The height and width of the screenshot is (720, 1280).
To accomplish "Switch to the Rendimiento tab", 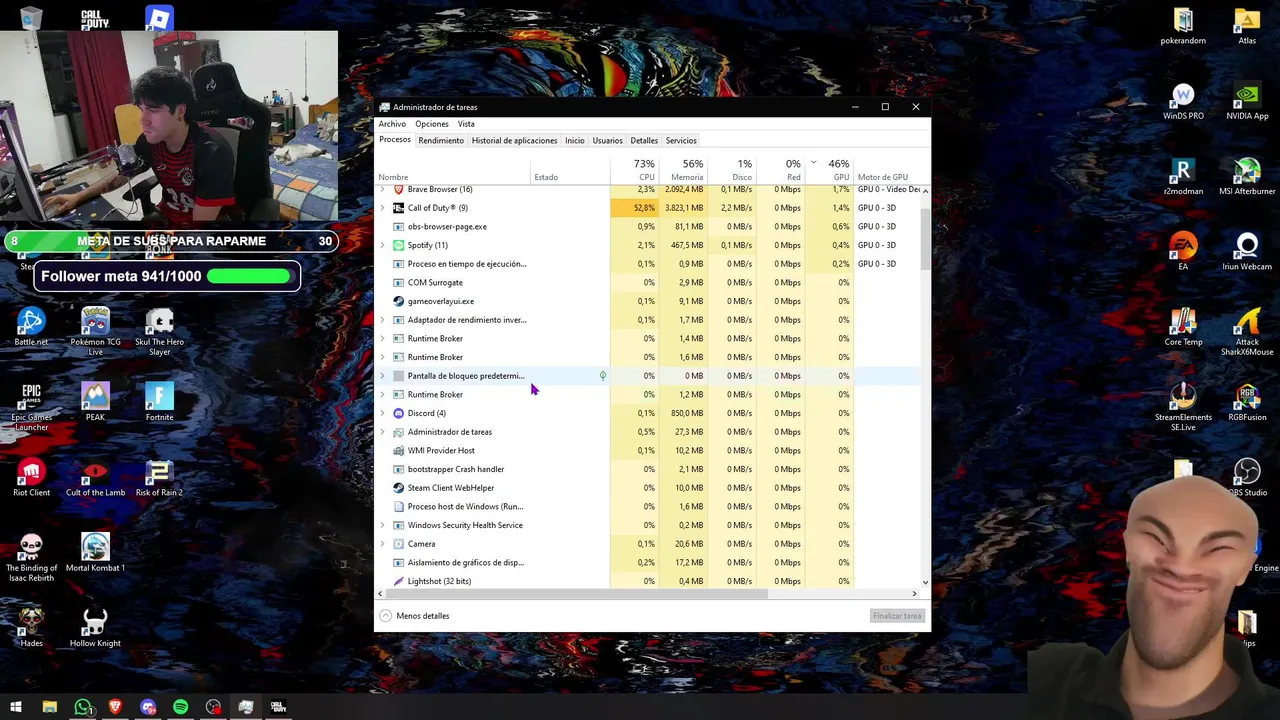I will click(x=441, y=140).
